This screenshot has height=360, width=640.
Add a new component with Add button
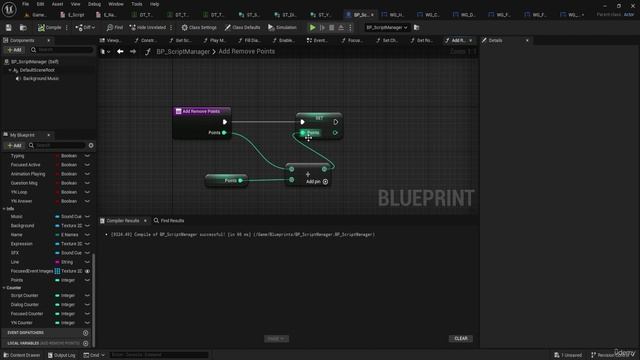point(14,50)
